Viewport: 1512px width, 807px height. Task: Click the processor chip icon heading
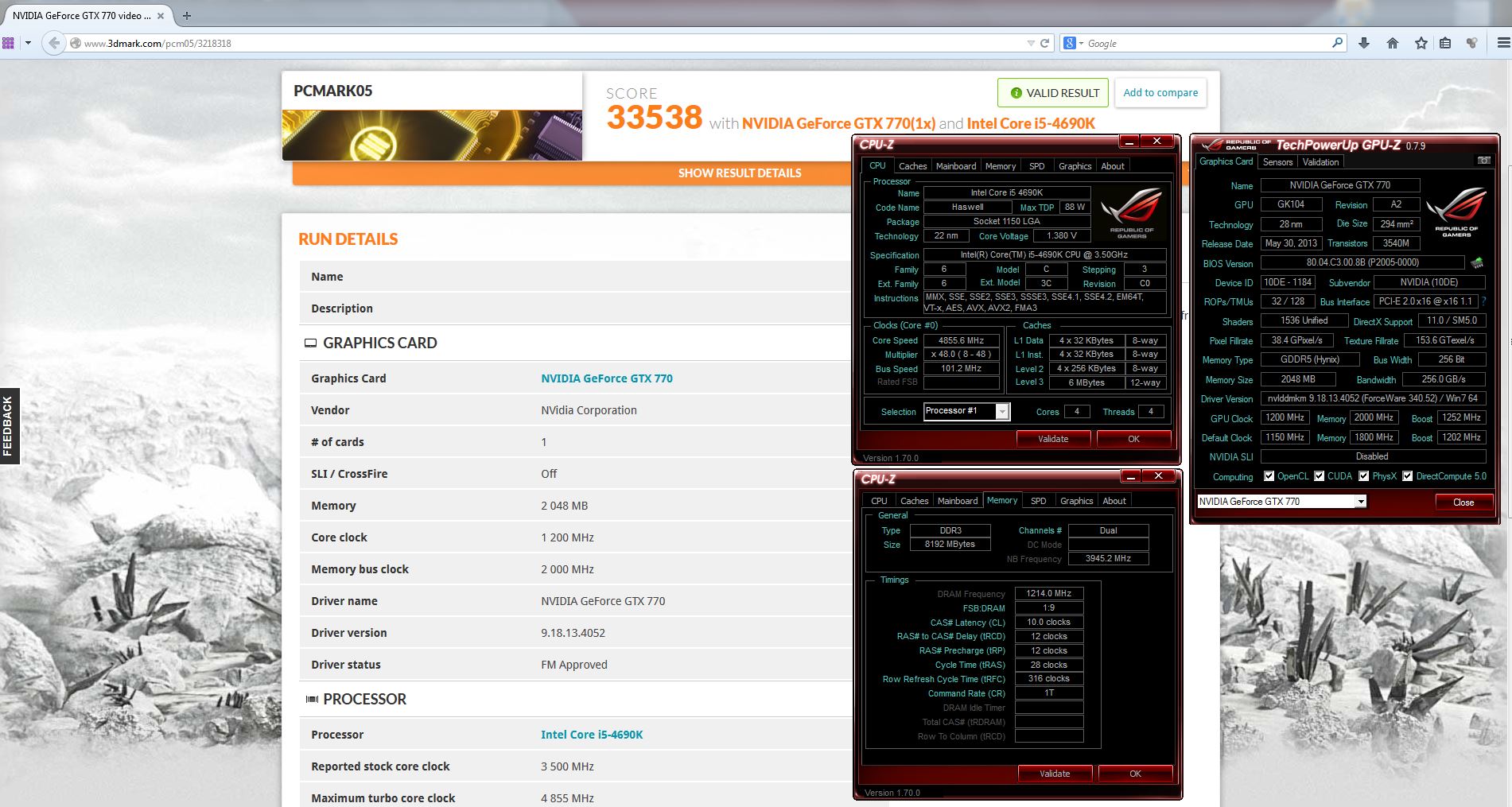pyautogui.click(x=312, y=700)
